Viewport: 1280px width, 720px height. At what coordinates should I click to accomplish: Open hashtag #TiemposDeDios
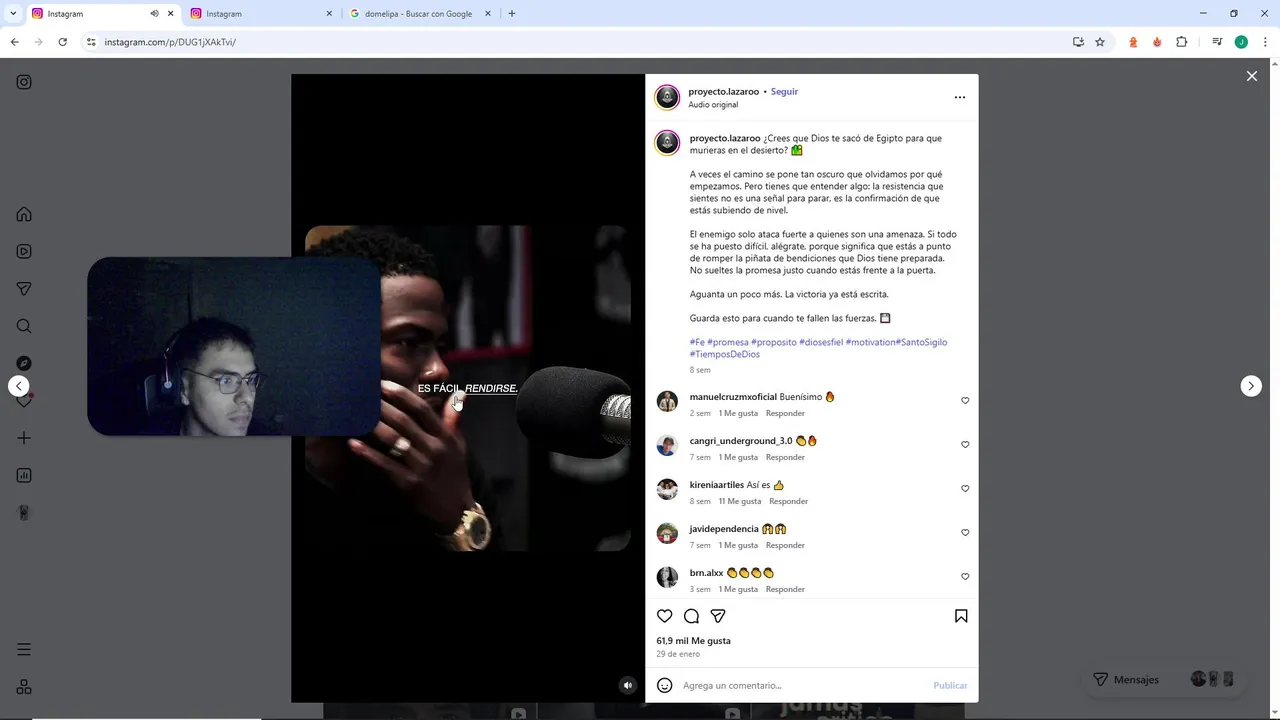(725, 354)
